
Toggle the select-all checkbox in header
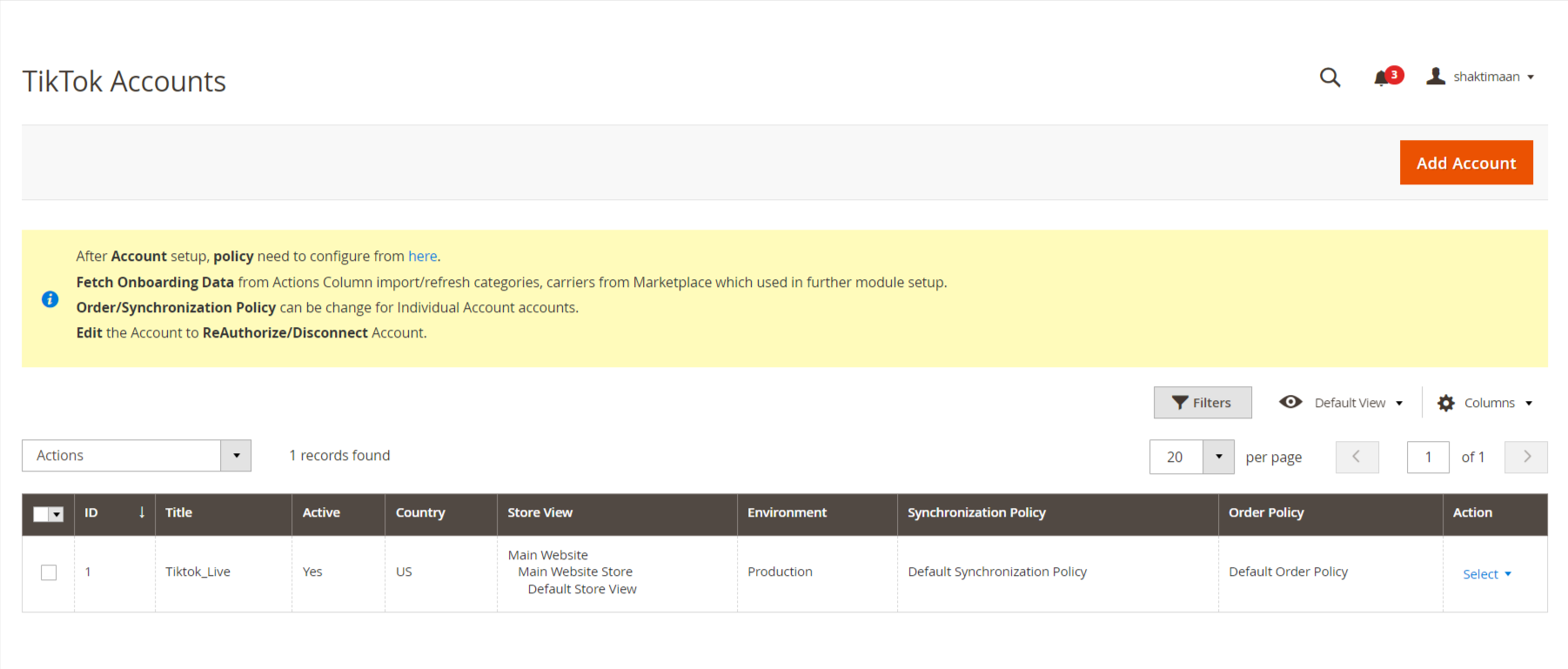coord(42,514)
